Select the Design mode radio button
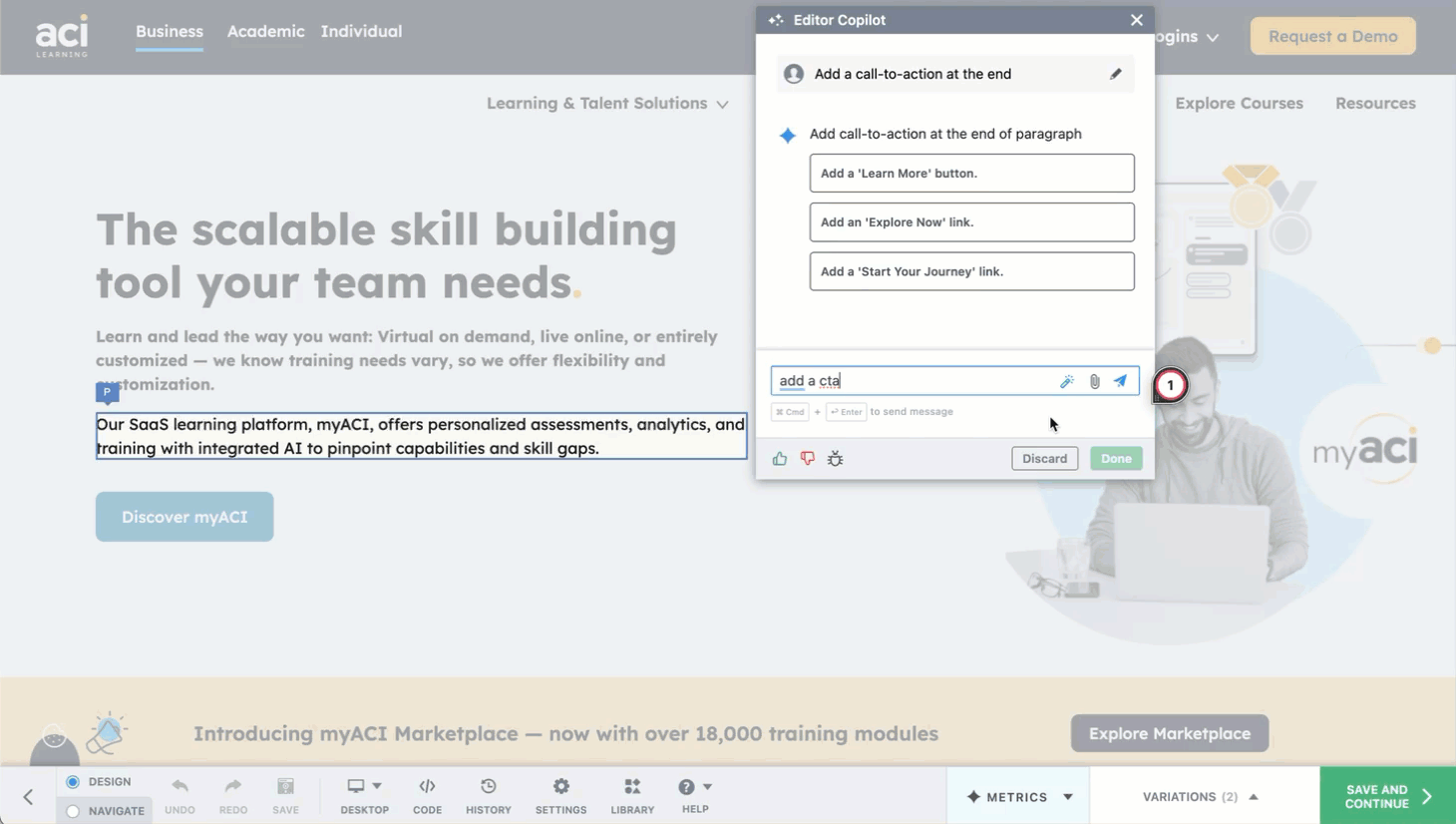The width and height of the screenshot is (1456, 824). tap(73, 782)
